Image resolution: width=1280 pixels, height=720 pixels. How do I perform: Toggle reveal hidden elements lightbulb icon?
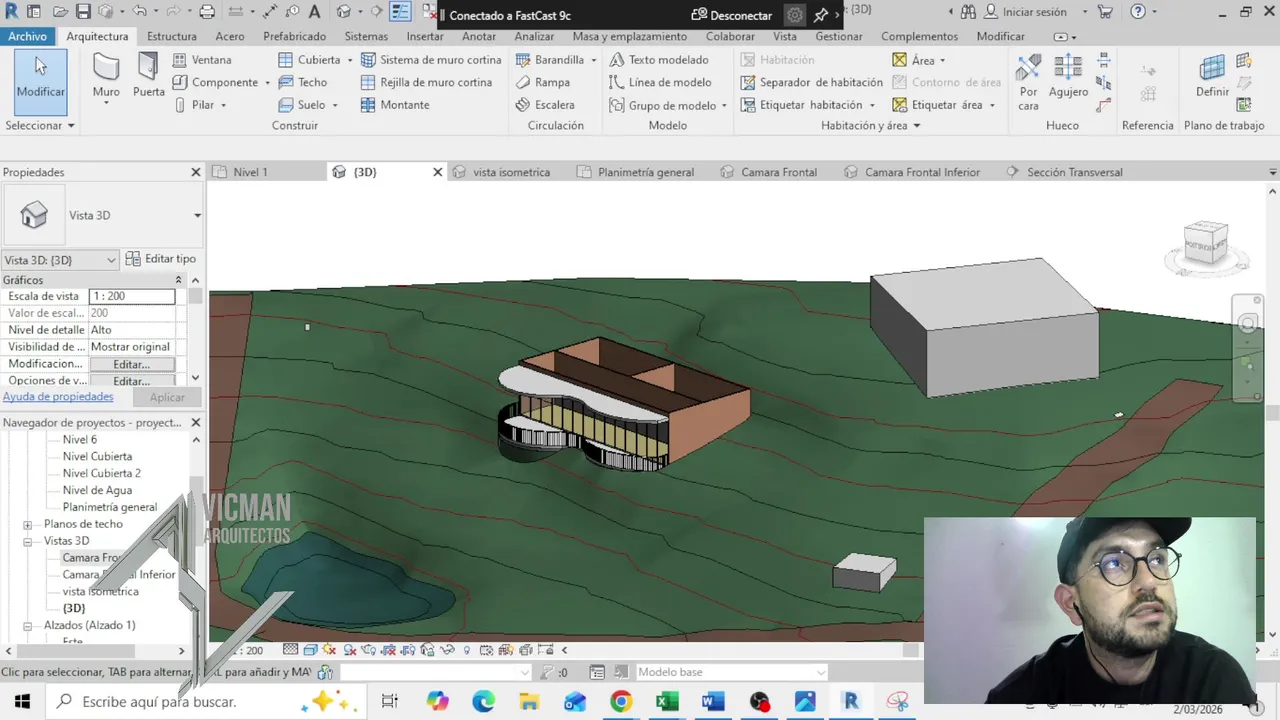[466, 650]
